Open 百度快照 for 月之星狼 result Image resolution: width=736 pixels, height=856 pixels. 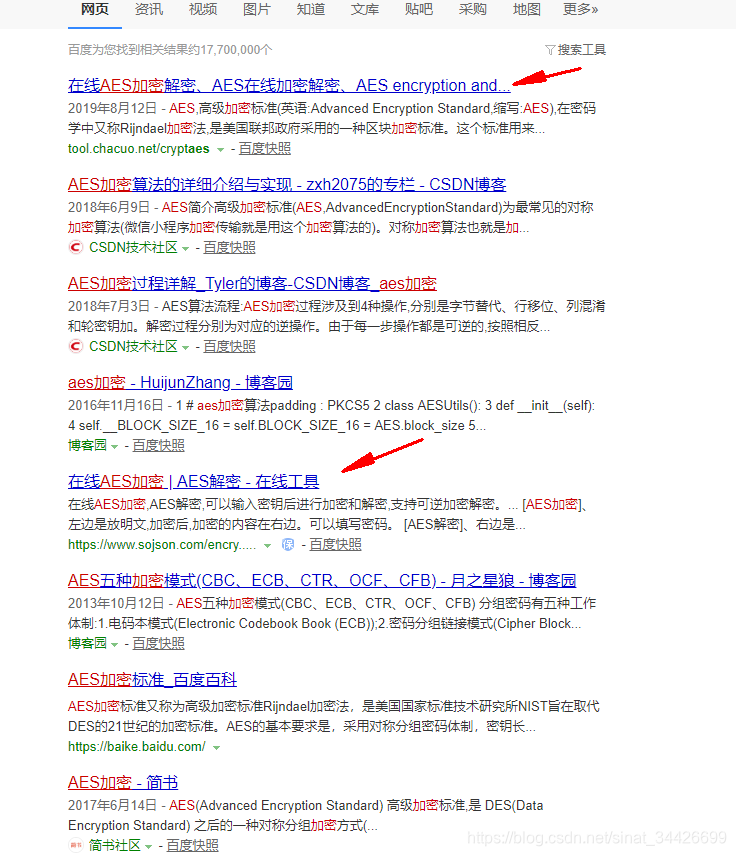pyautogui.click(x=158, y=643)
